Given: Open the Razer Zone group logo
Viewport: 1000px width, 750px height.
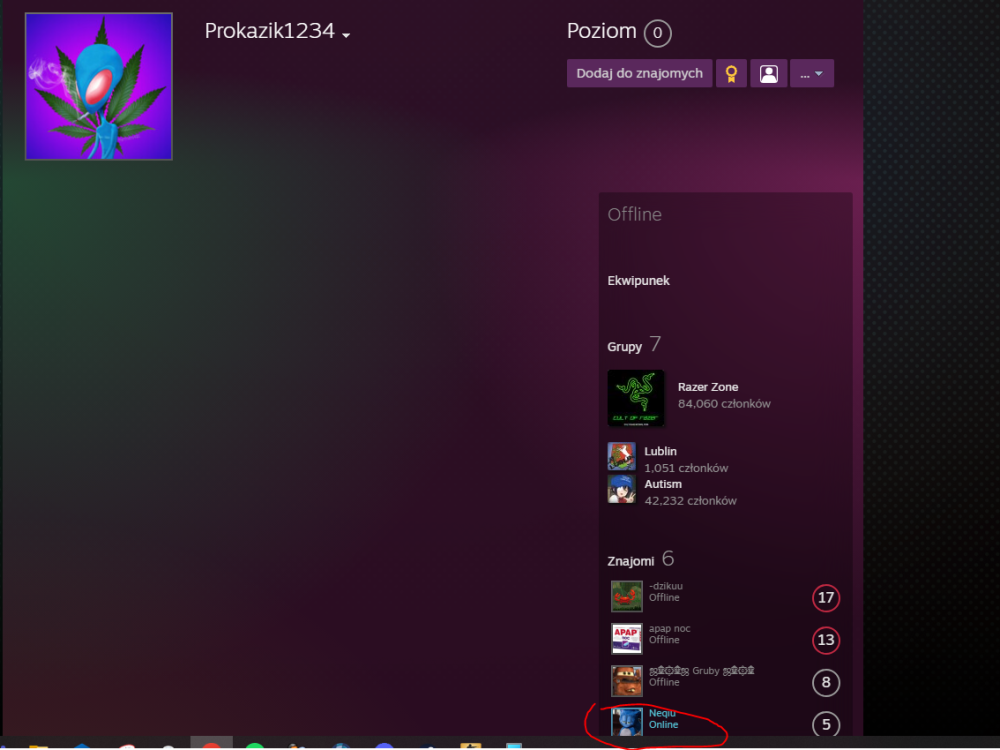Looking at the screenshot, I should [635, 398].
